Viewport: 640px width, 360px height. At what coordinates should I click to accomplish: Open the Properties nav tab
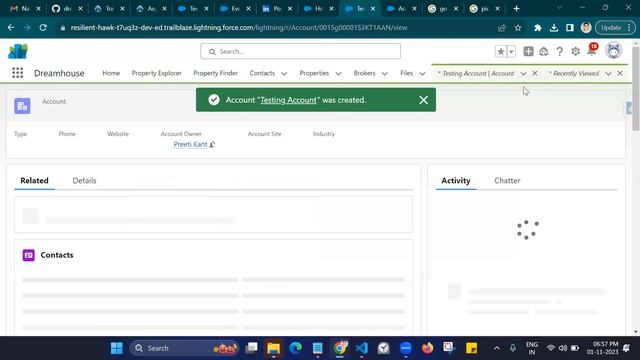coord(314,73)
